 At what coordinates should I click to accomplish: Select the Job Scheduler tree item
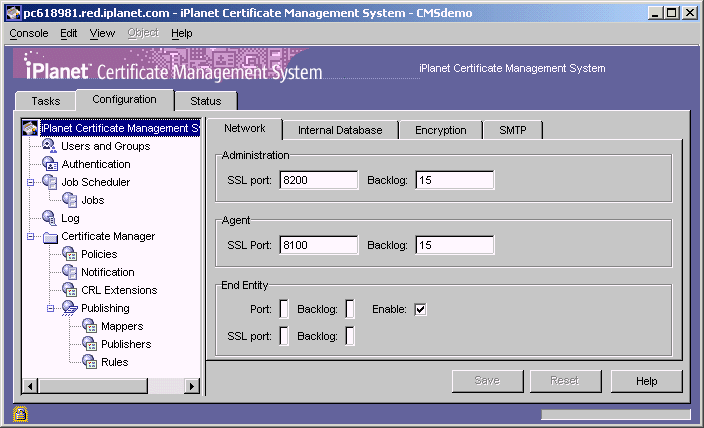pyautogui.click(x=96, y=182)
